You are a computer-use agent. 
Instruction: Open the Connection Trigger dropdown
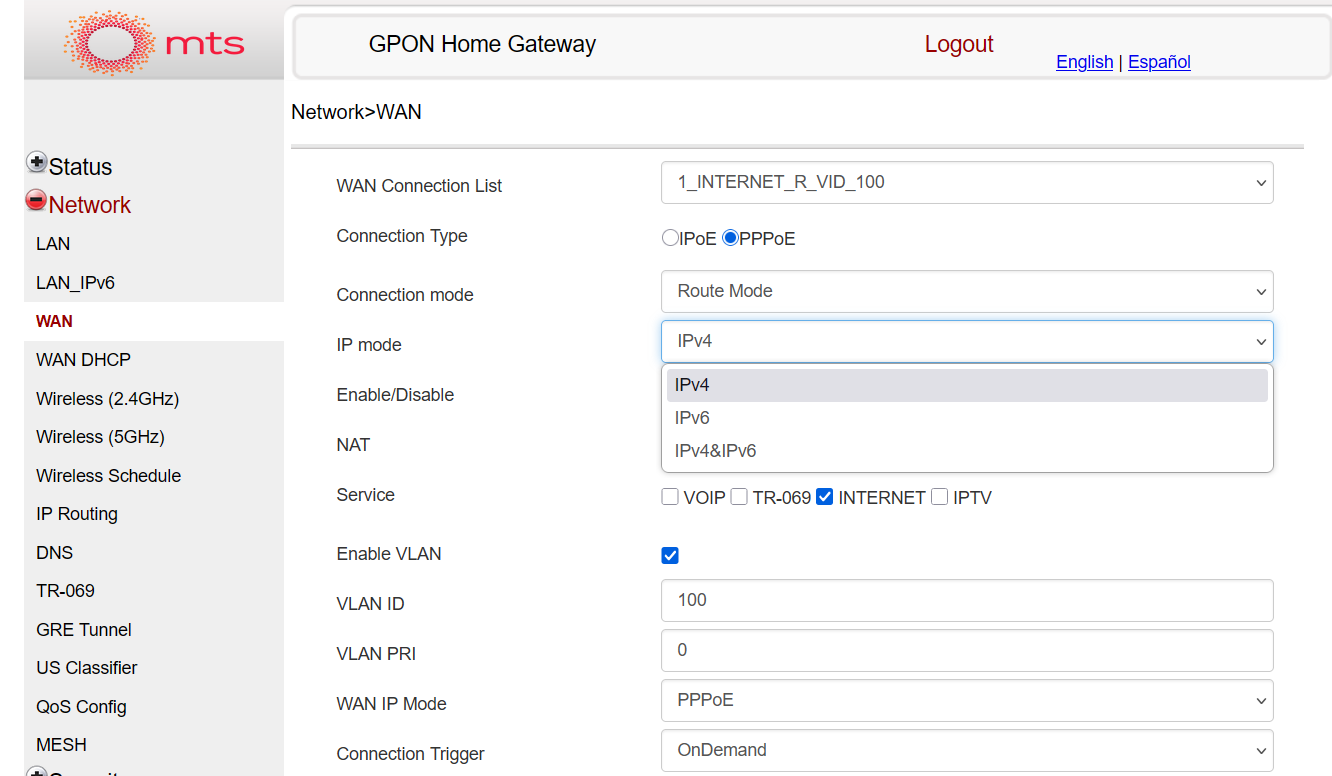pyautogui.click(x=967, y=750)
